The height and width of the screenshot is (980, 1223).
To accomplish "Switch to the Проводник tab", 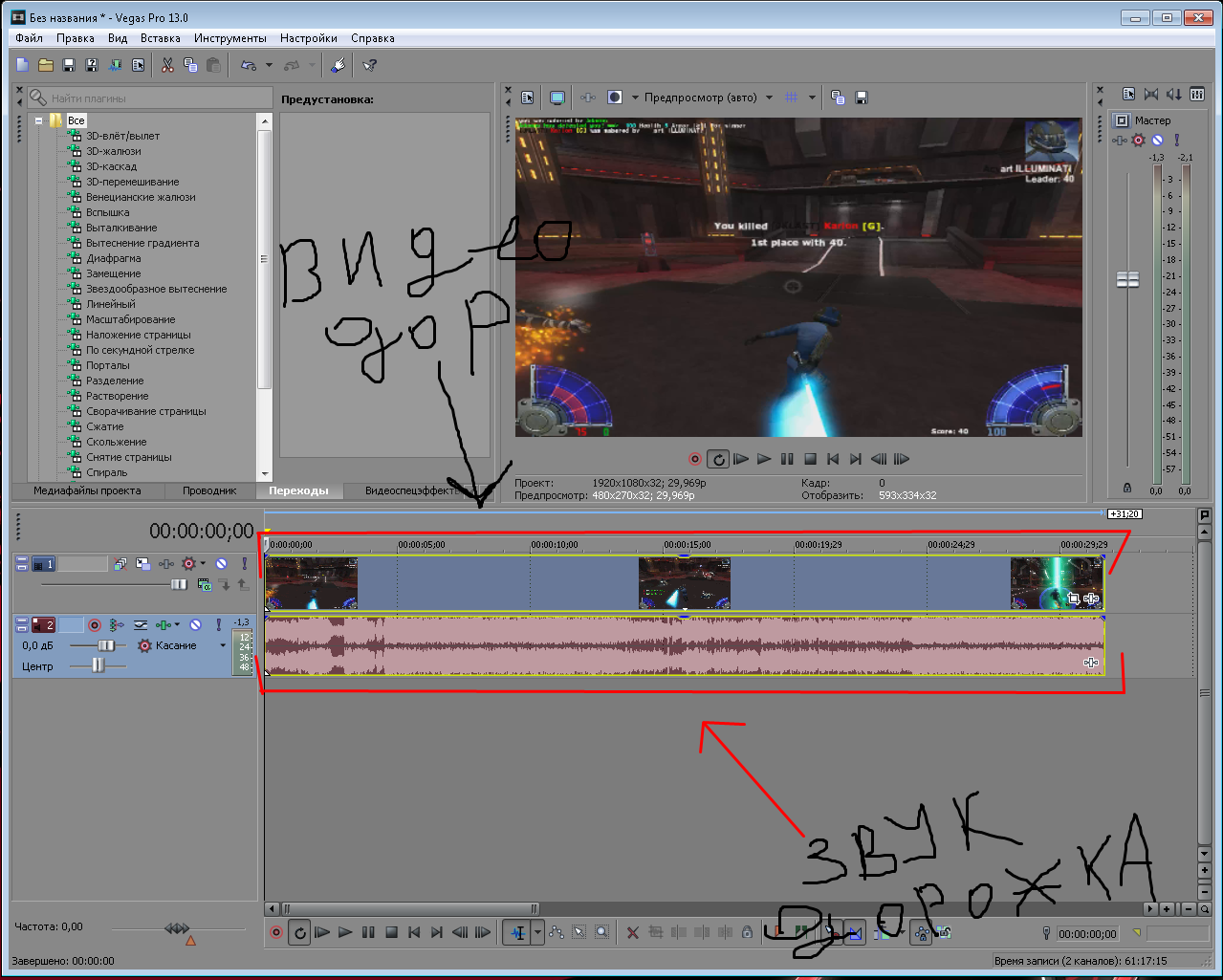I will click(x=209, y=490).
